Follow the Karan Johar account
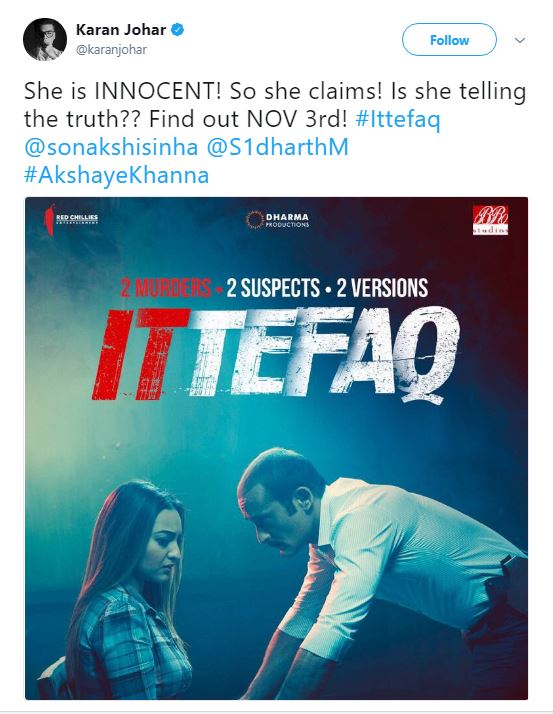 [449, 40]
